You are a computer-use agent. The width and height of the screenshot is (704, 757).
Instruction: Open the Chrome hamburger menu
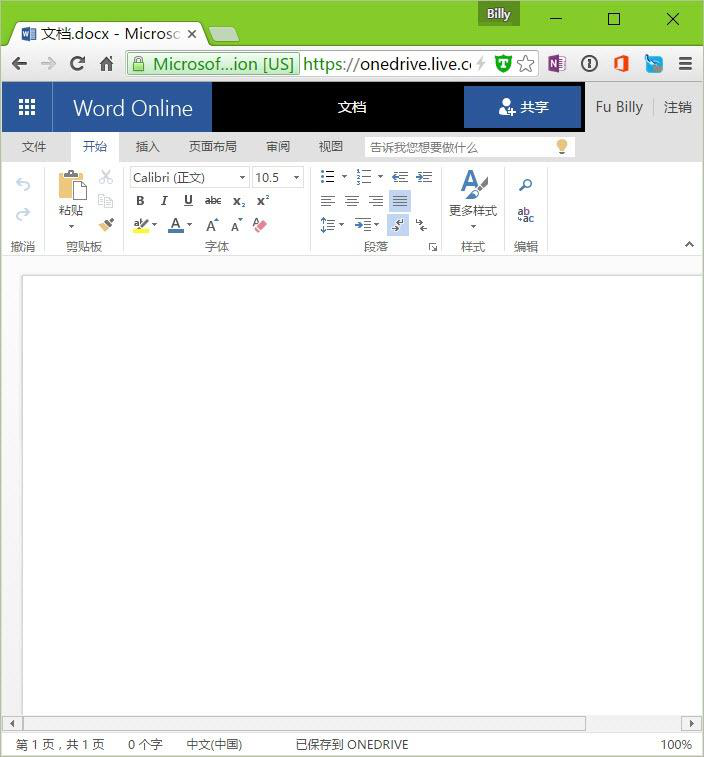tap(685, 63)
